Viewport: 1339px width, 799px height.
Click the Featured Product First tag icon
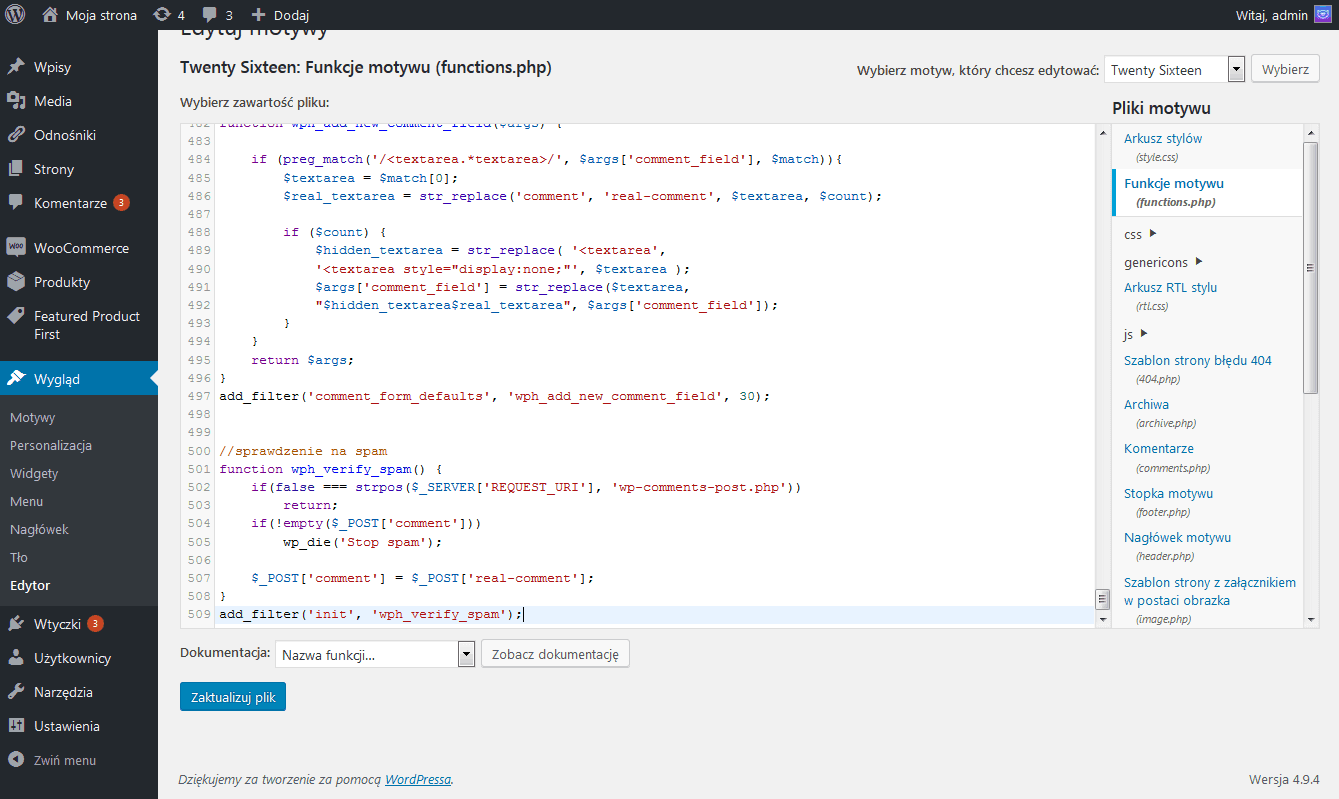pos(16,316)
